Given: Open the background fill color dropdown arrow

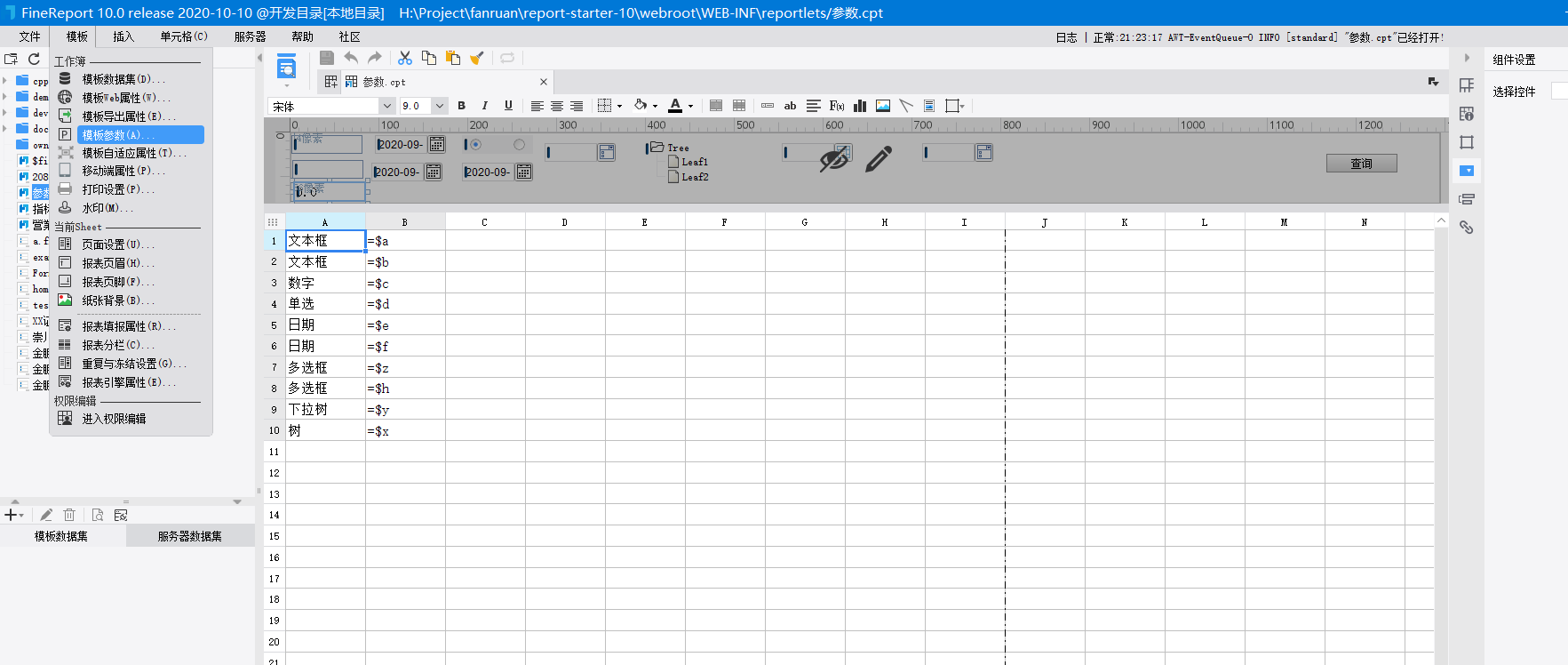Looking at the screenshot, I should (655, 107).
